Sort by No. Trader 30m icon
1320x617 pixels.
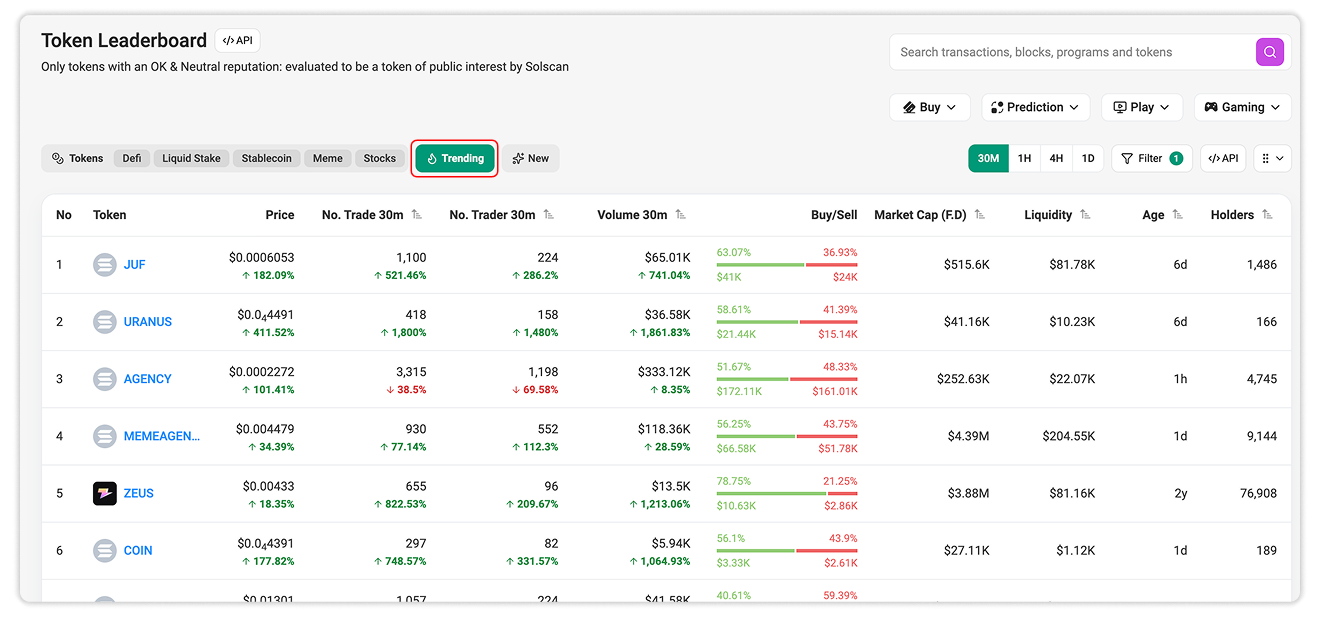point(549,215)
